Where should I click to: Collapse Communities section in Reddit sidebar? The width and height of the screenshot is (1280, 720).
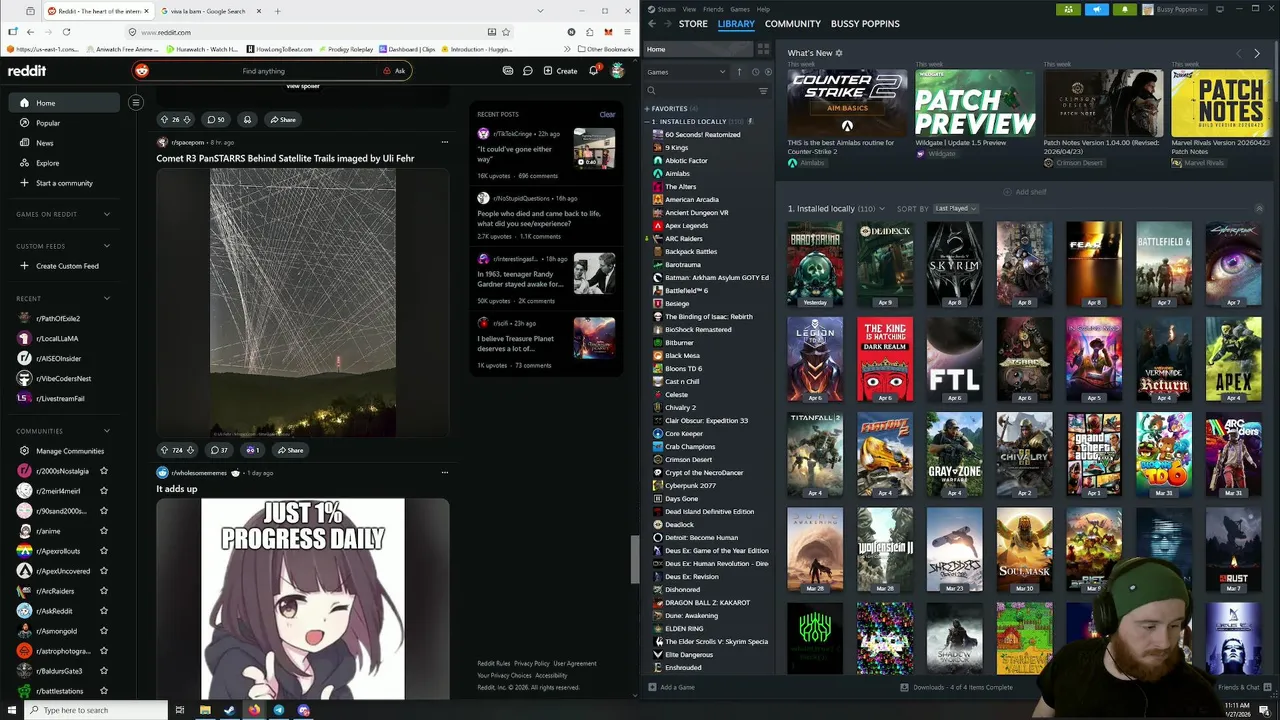(x=106, y=431)
